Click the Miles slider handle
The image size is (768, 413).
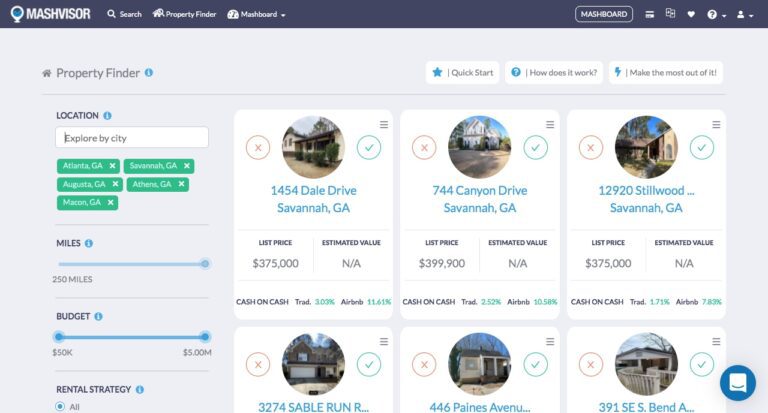(205, 264)
